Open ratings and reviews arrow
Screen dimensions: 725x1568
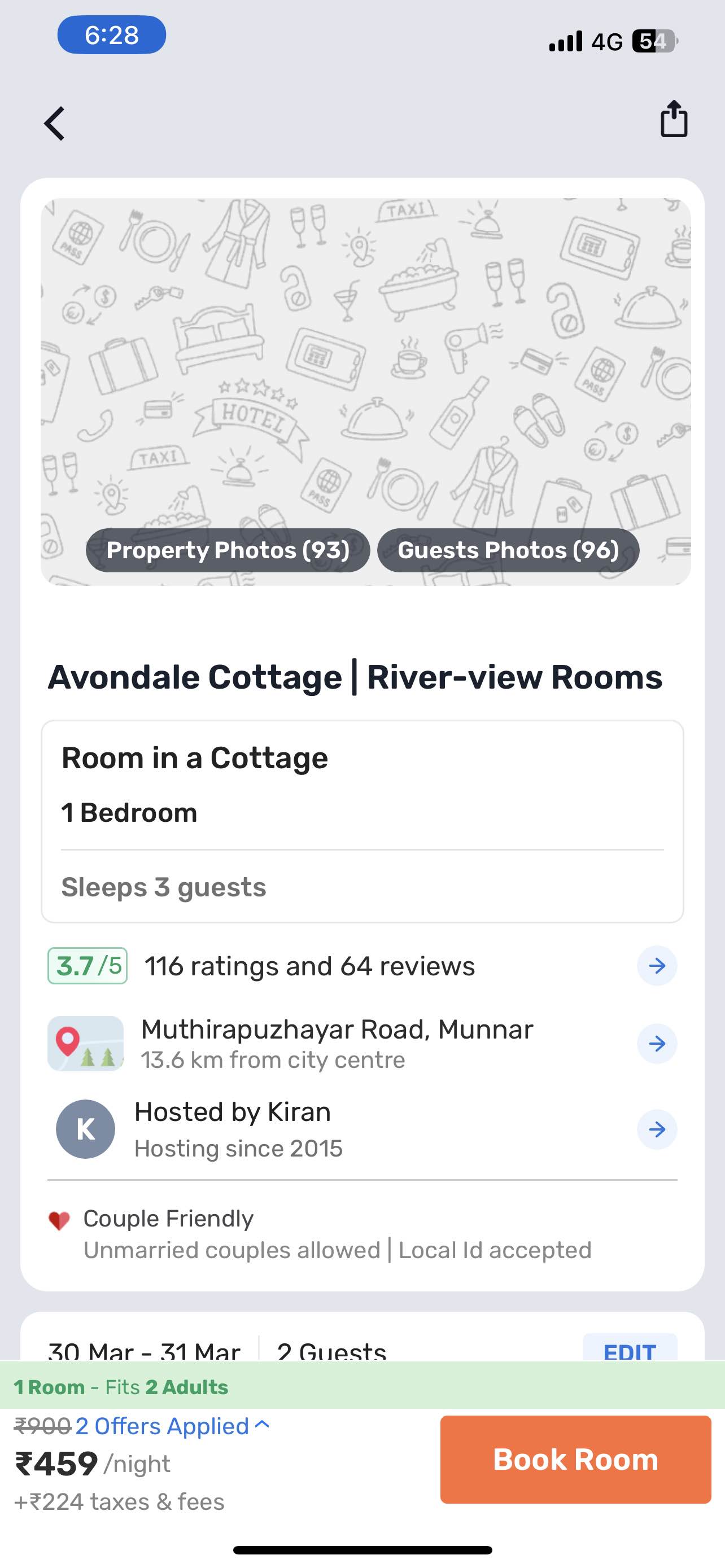(657, 965)
